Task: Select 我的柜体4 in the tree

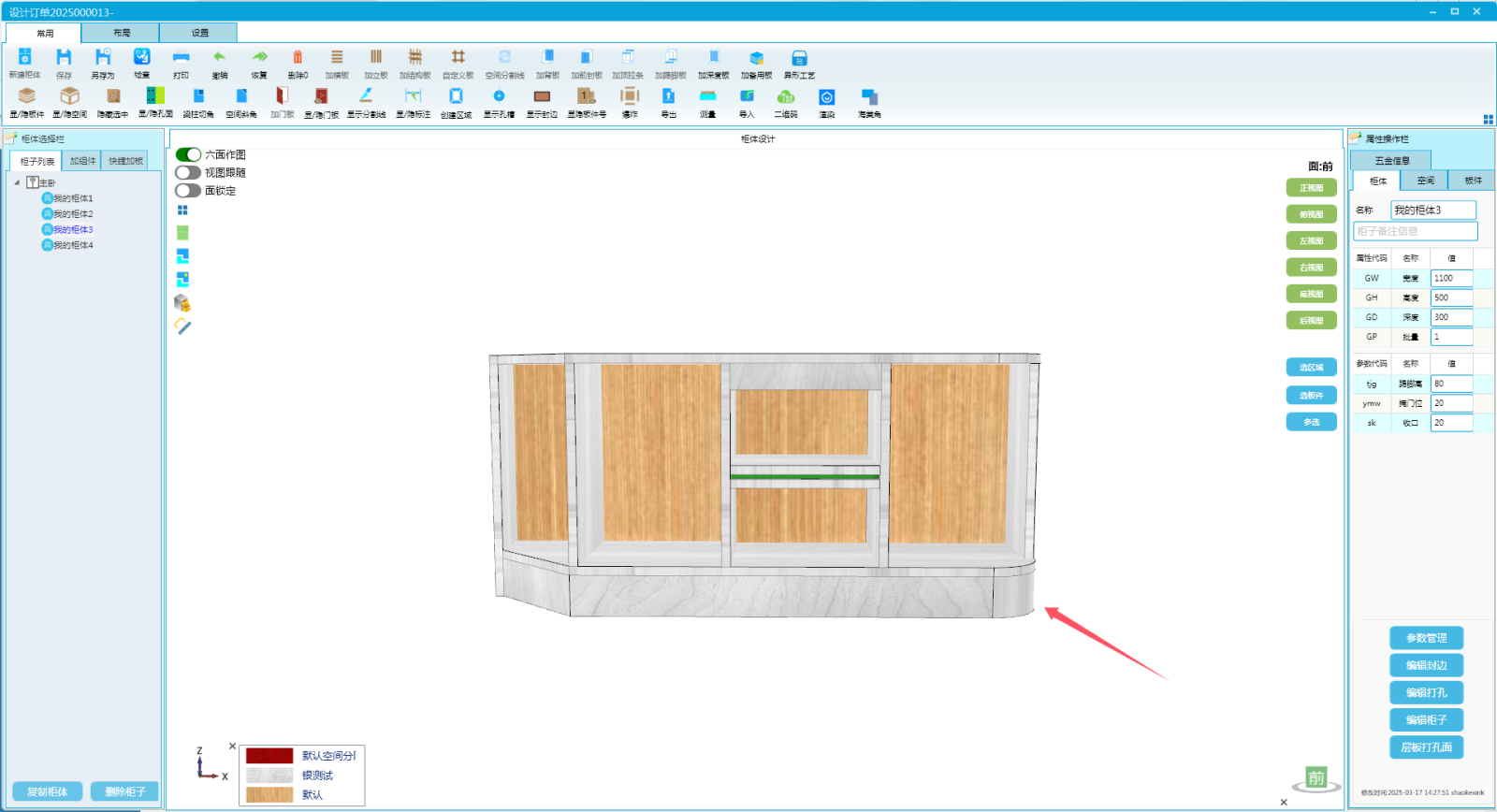Action: (73, 245)
